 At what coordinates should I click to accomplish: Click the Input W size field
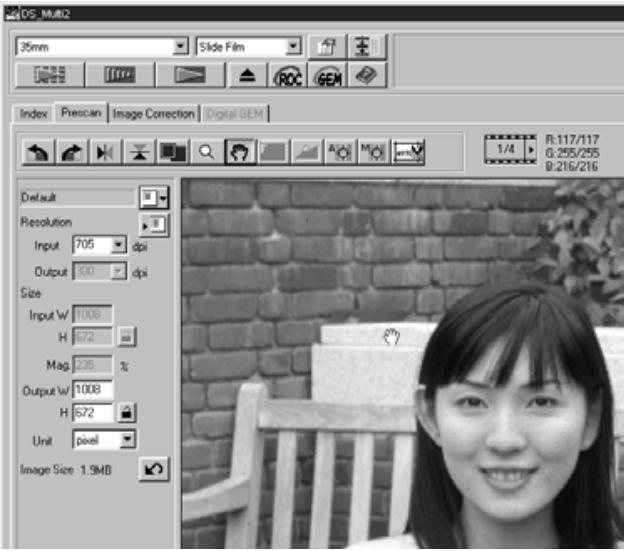92,315
